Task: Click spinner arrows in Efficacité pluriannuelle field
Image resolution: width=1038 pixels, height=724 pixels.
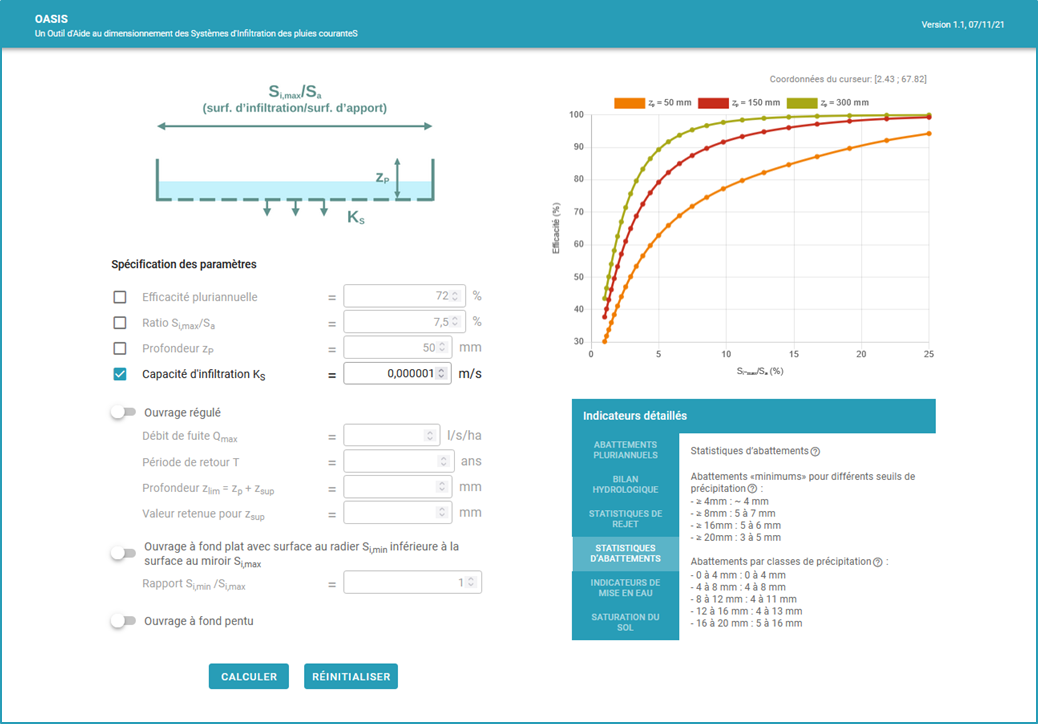Action: click(x=456, y=296)
